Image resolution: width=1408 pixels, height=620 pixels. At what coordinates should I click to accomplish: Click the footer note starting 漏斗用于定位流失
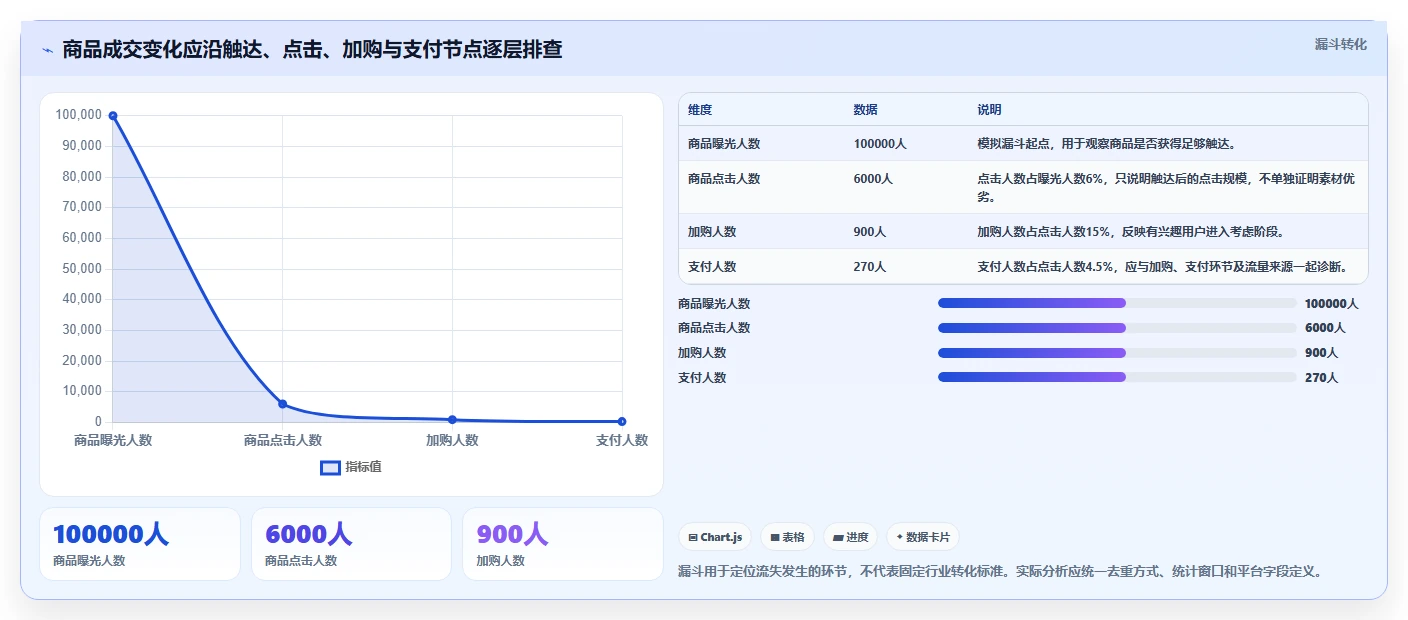(1001, 572)
